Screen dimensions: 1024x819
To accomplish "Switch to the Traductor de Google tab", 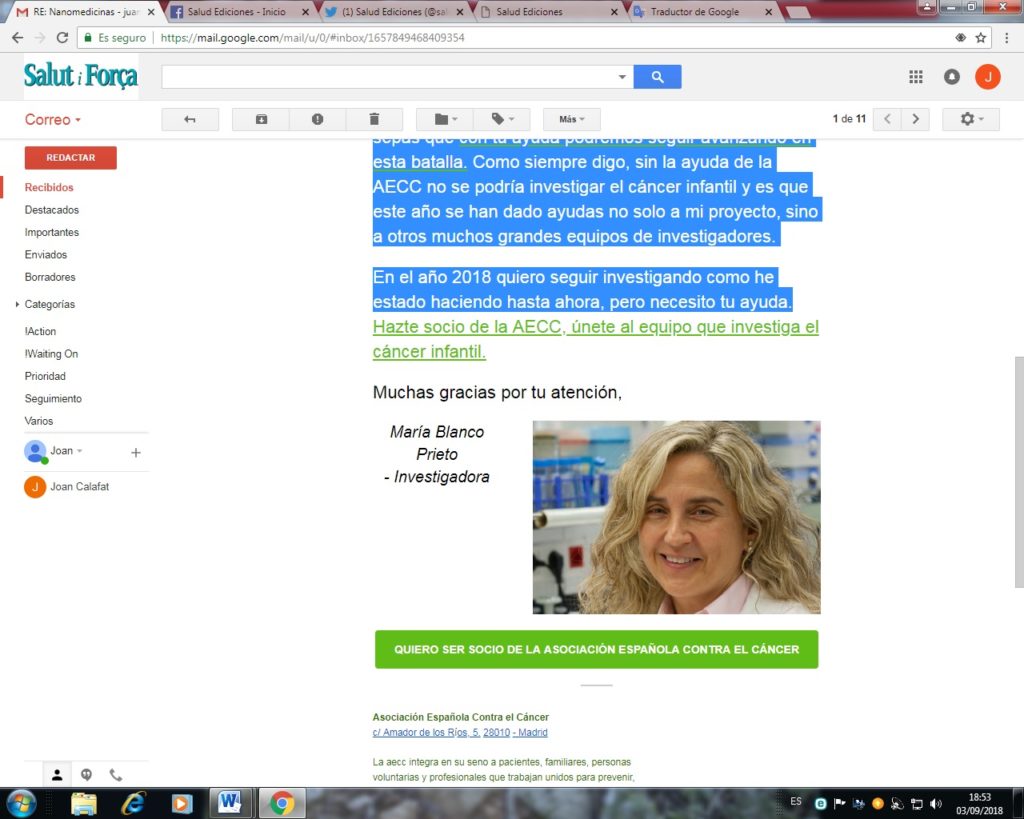I will tap(694, 12).
